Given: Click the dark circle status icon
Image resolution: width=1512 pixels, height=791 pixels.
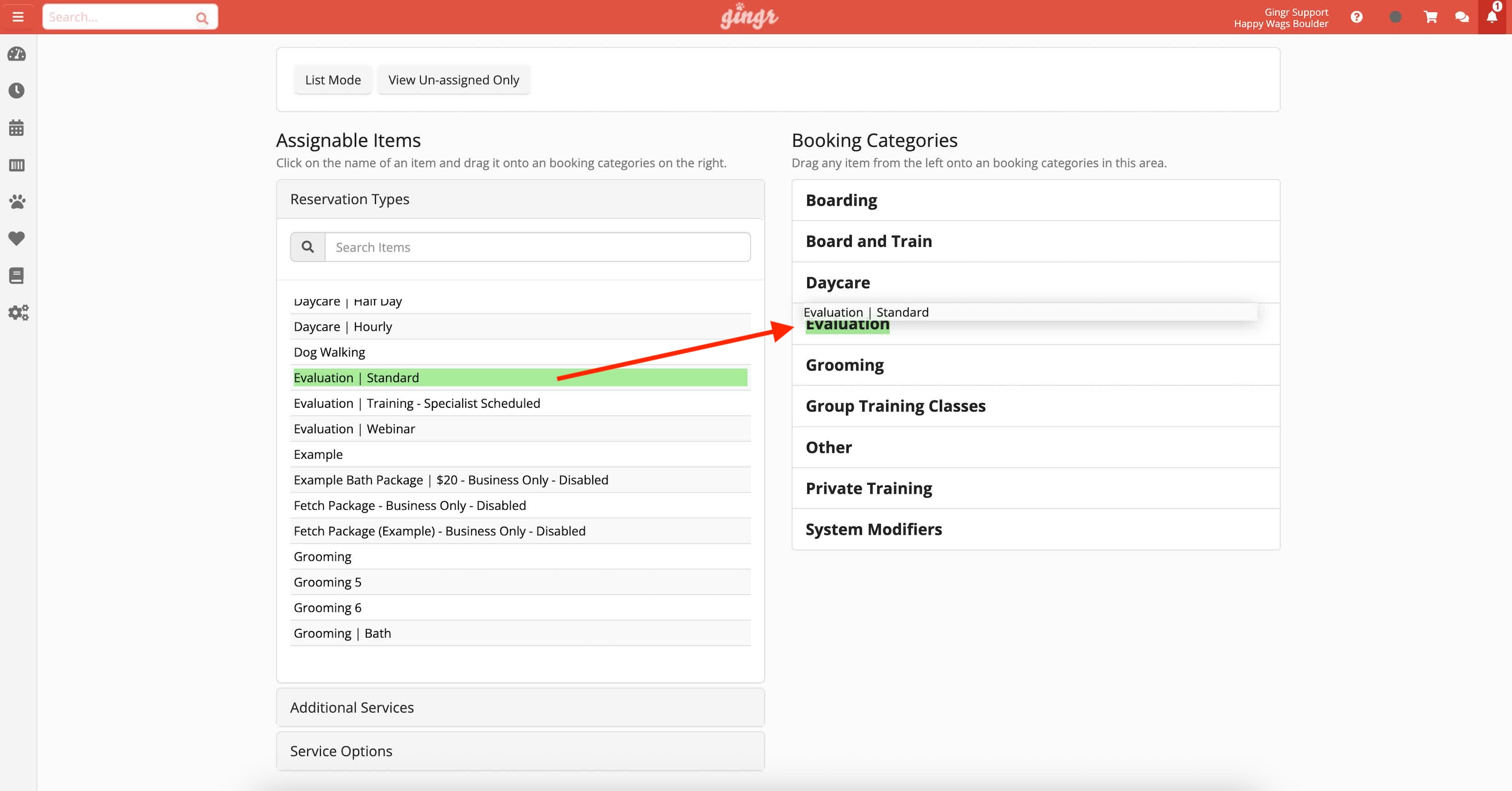Looking at the screenshot, I should pyautogui.click(x=1396, y=17).
